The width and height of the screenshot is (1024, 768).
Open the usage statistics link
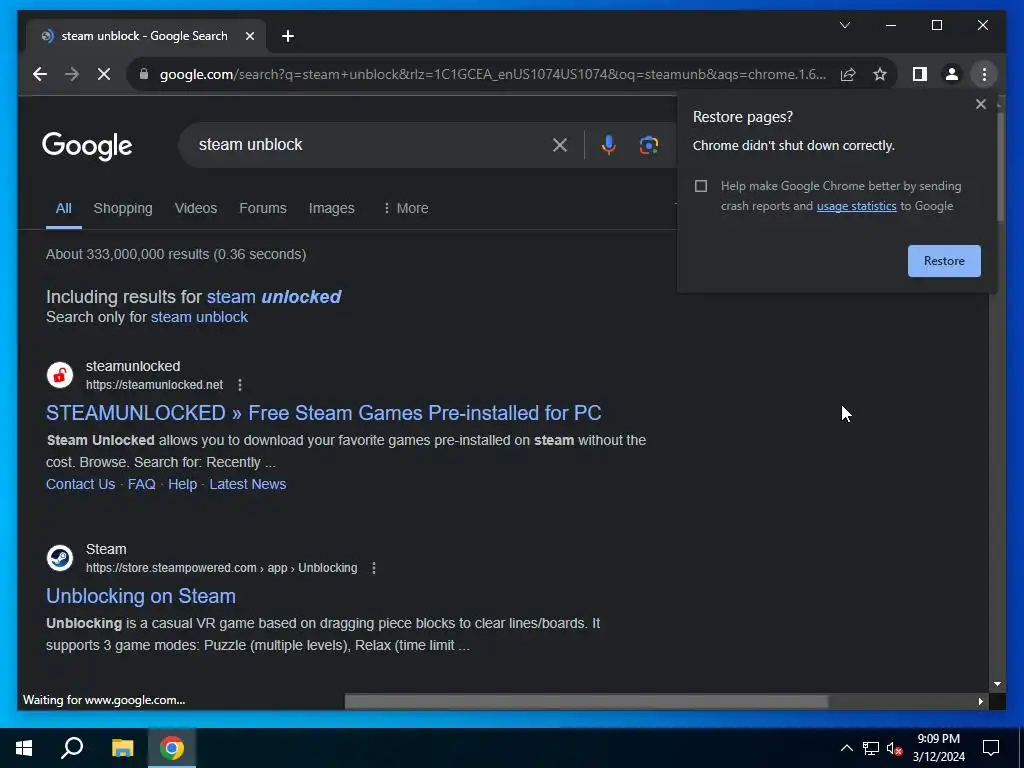[856, 206]
